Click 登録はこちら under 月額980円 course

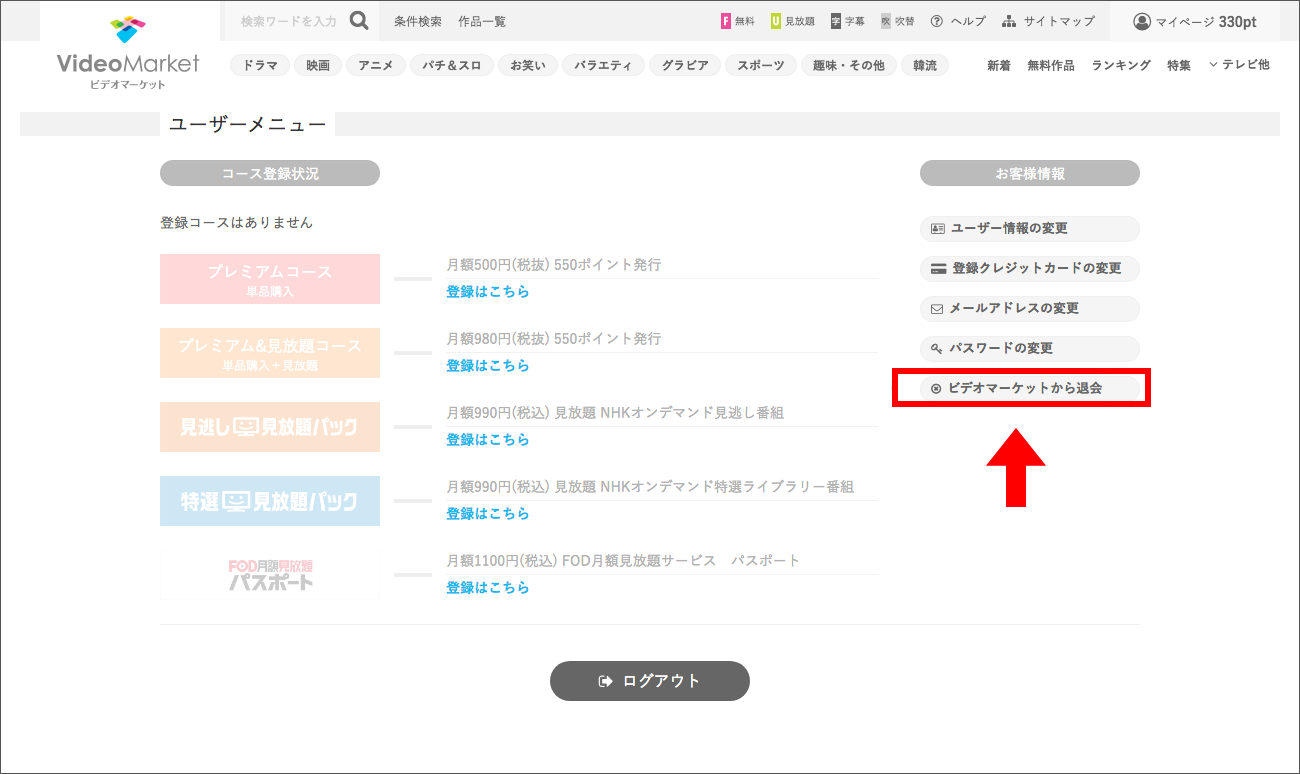pyautogui.click(x=488, y=366)
